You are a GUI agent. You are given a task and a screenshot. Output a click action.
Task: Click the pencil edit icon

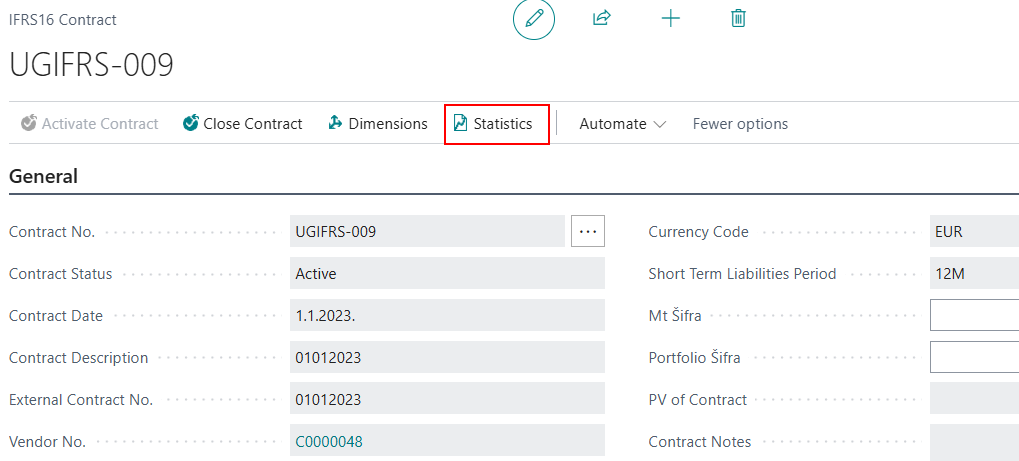(x=534, y=19)
